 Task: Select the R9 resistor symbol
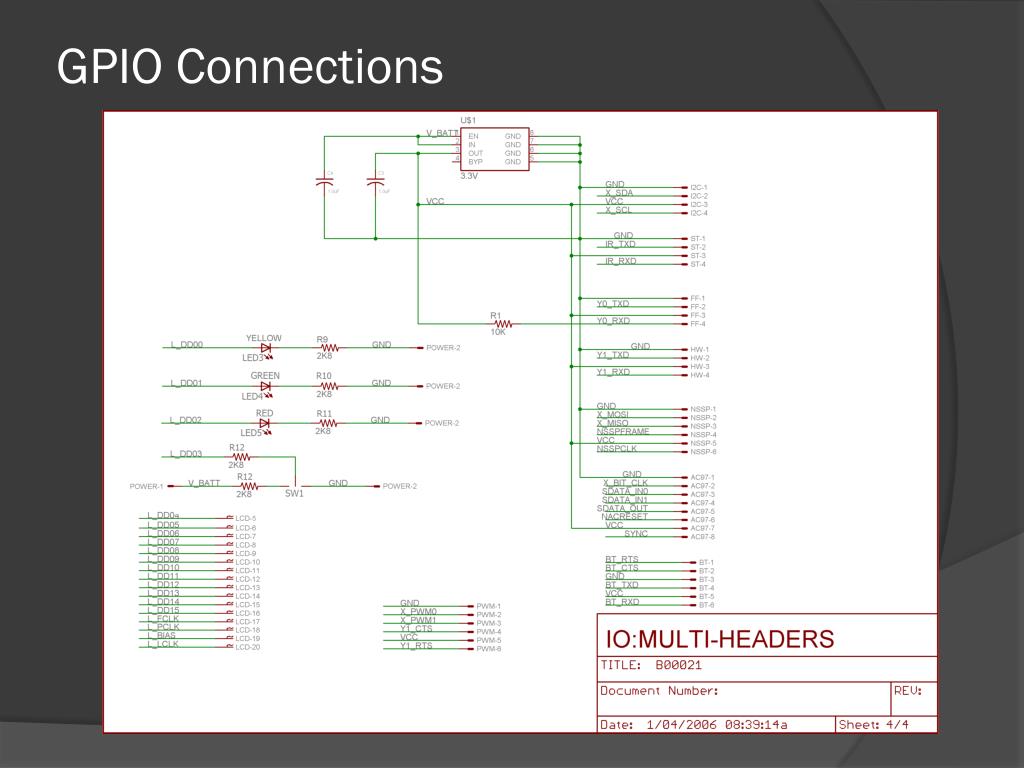[x=329, y=348]
